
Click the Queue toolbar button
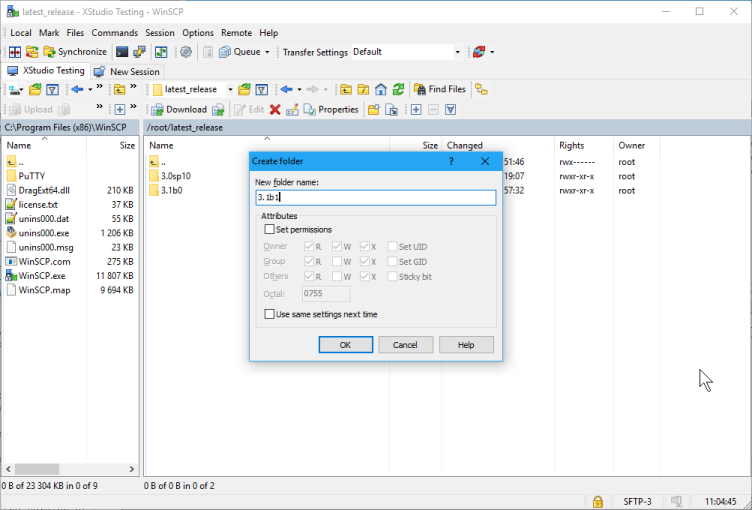(240, 52)
